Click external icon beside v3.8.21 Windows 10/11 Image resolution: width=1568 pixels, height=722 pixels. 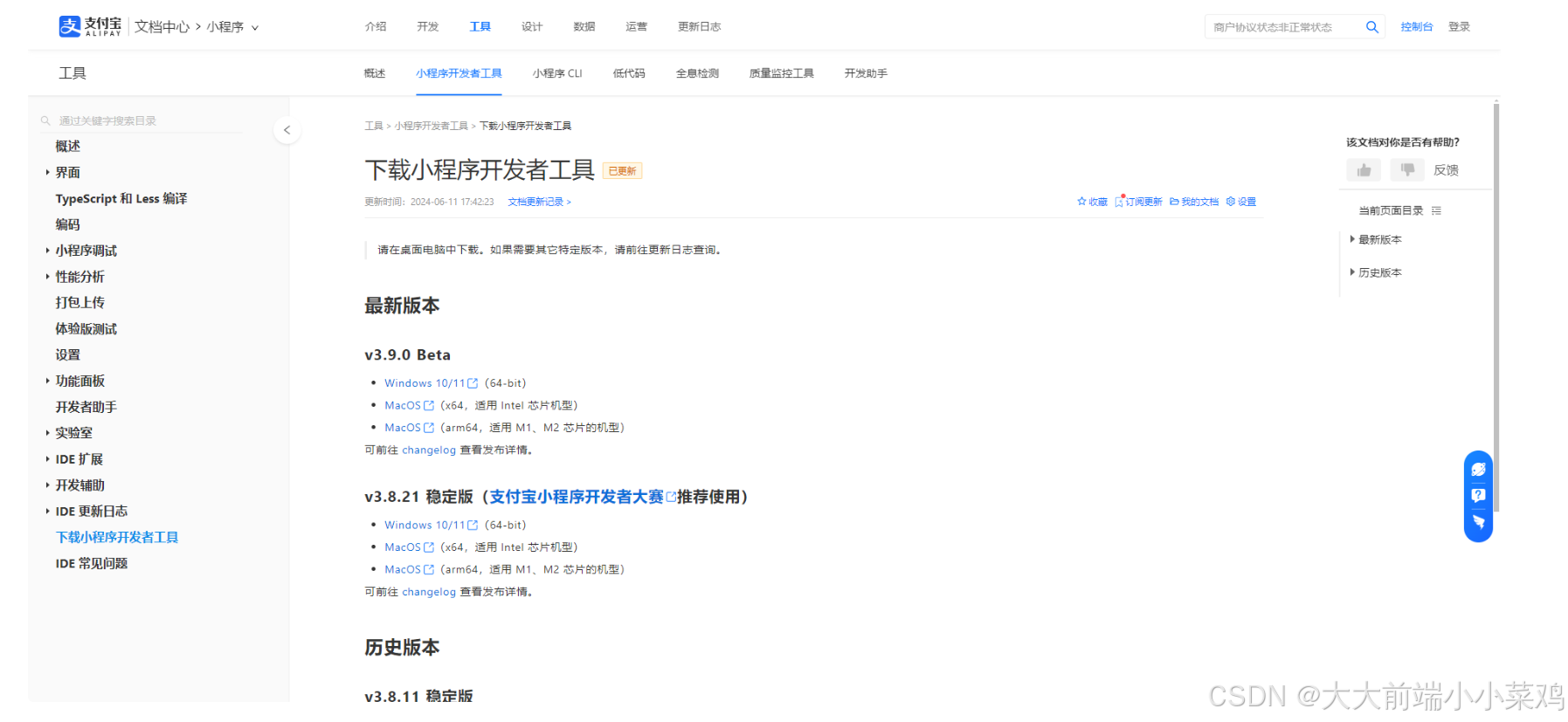coord(473,526)
